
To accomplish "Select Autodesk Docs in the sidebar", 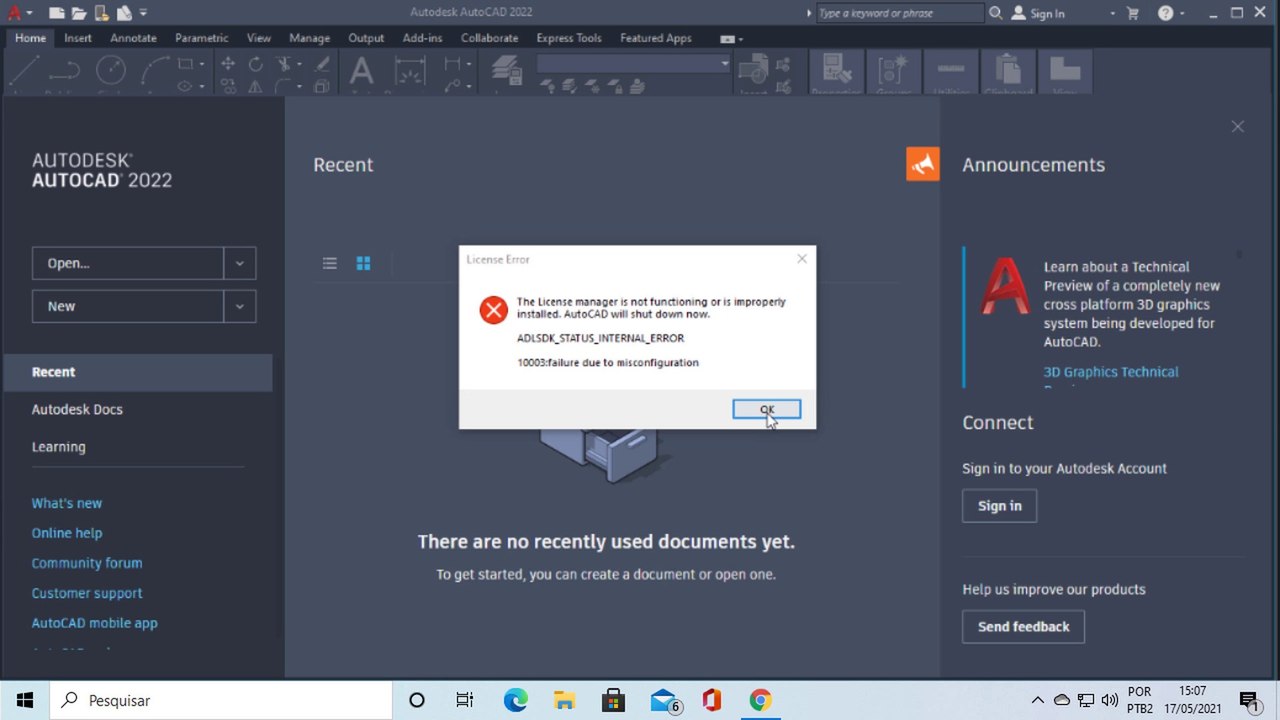I will (77, 409).
